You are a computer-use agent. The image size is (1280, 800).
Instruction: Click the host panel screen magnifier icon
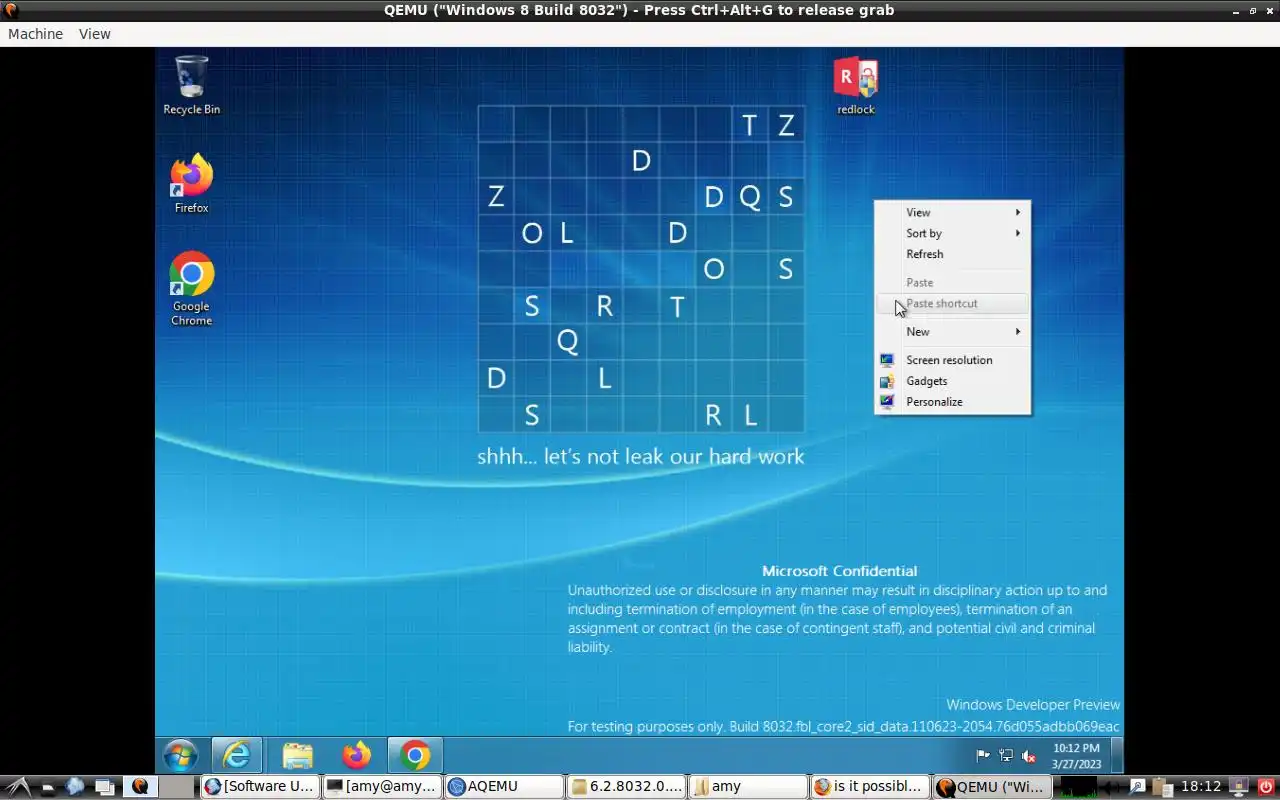pos(1137,786)
